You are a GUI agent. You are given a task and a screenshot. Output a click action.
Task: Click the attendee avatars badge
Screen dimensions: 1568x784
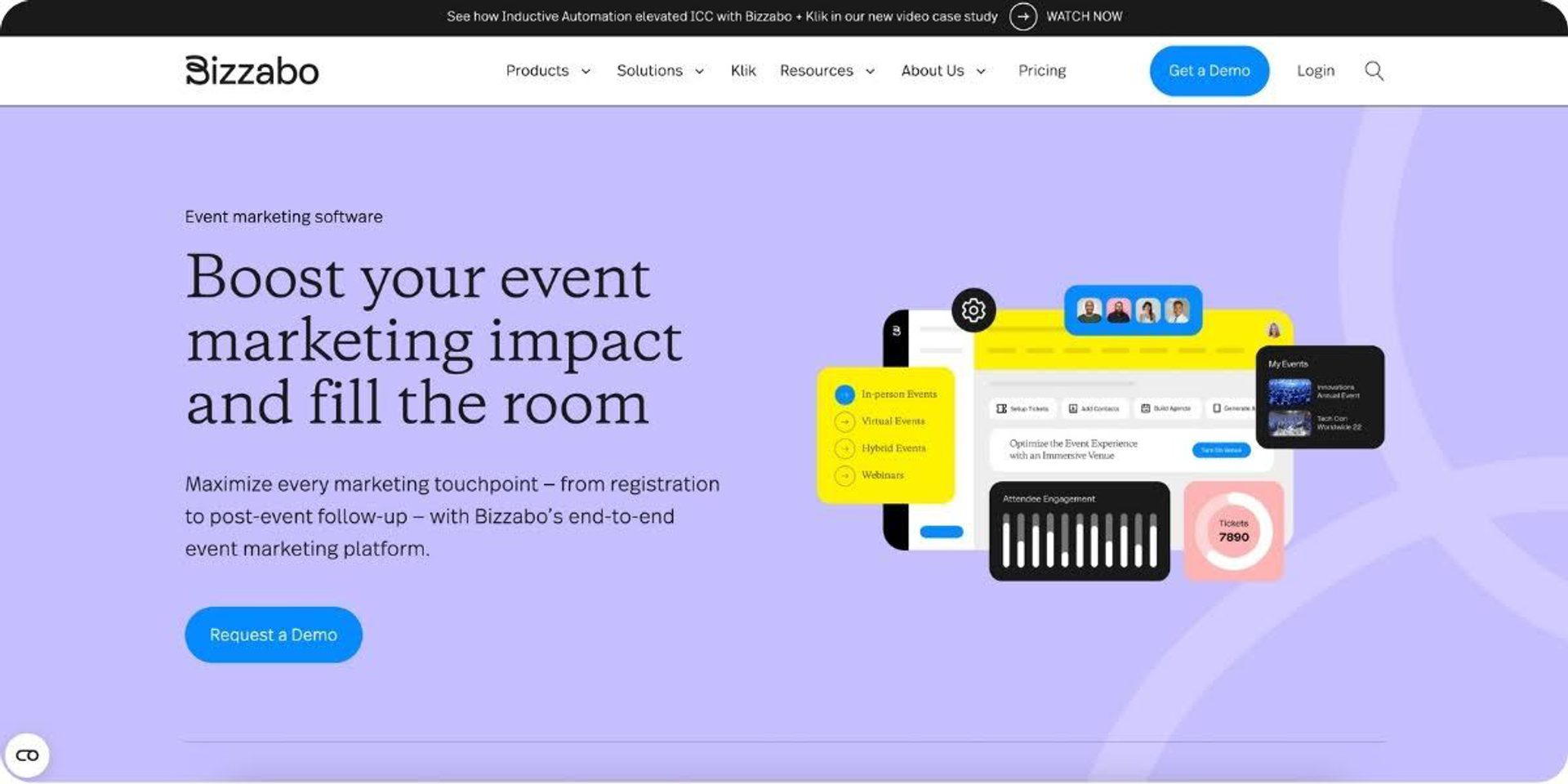pos(1132,310)
